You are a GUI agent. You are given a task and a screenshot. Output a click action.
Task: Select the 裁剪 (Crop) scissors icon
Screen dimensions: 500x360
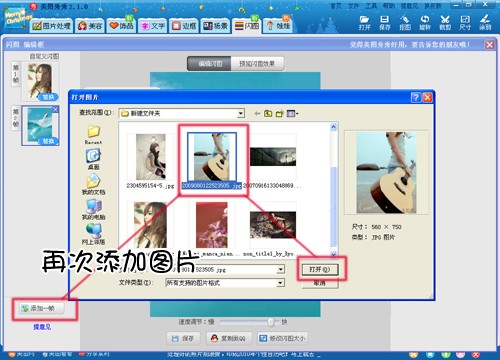pos(445,23)
